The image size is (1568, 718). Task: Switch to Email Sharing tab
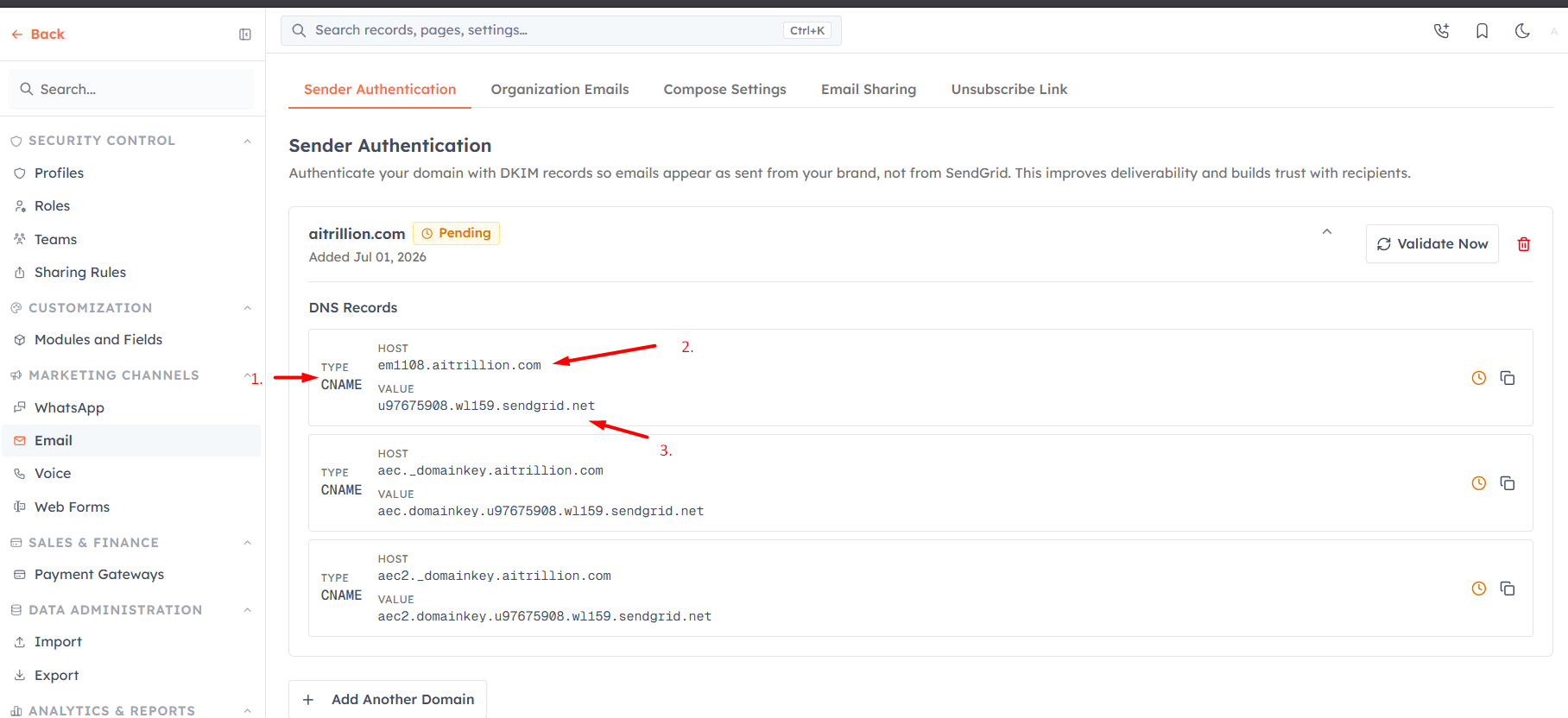pyautogui.click(x=869, y=89)
